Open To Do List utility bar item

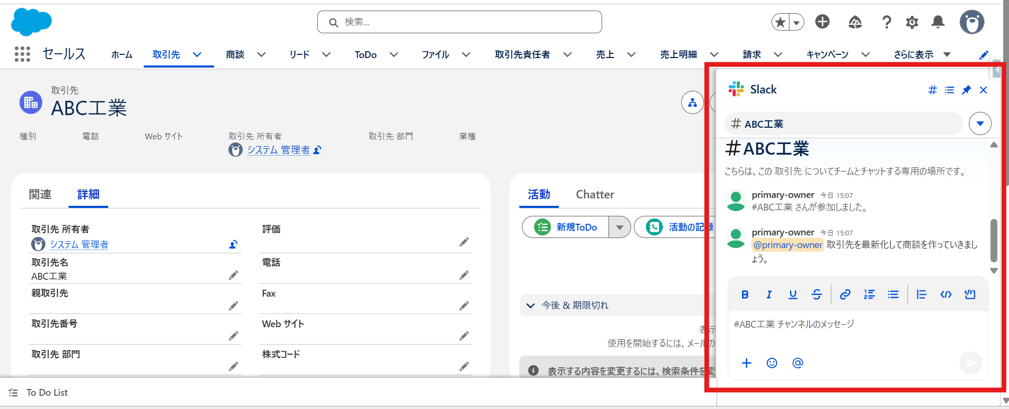pyautogui.click(x=38, y=392)
